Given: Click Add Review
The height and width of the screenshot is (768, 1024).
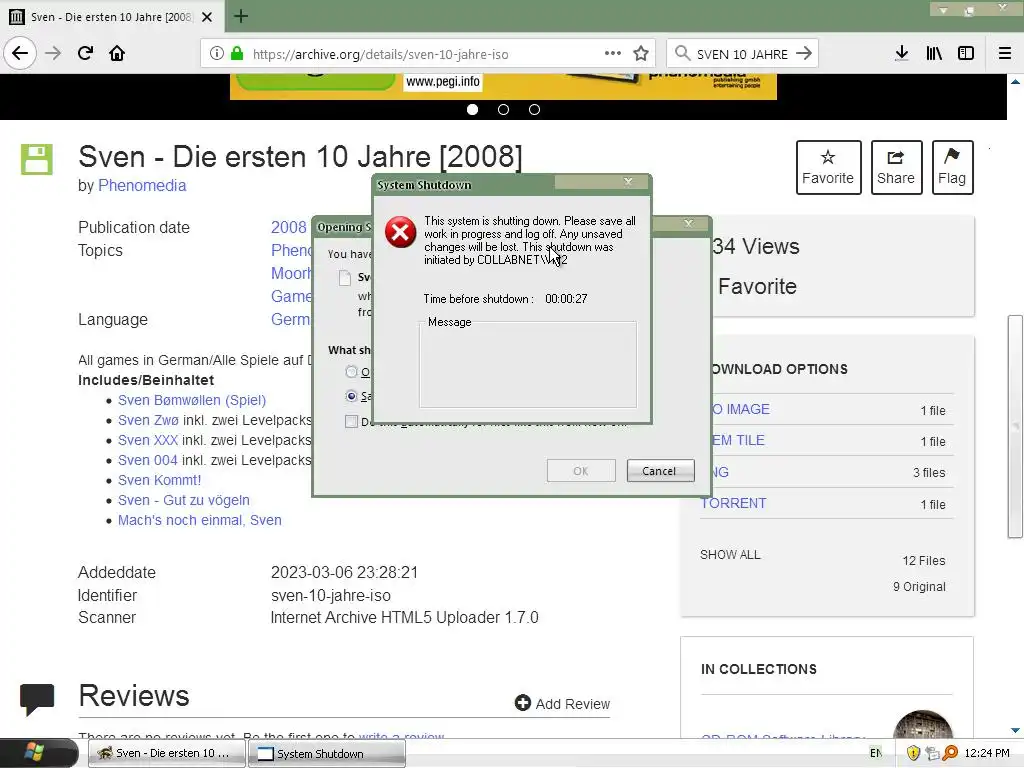Looking at the screenshot, I should (x=562, y=703).
